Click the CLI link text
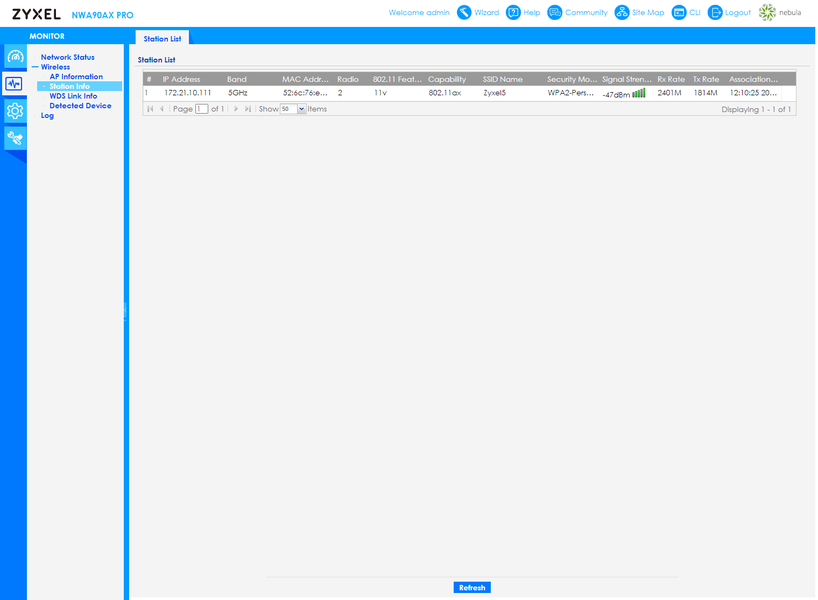818x600 pixels. [694, 13]
